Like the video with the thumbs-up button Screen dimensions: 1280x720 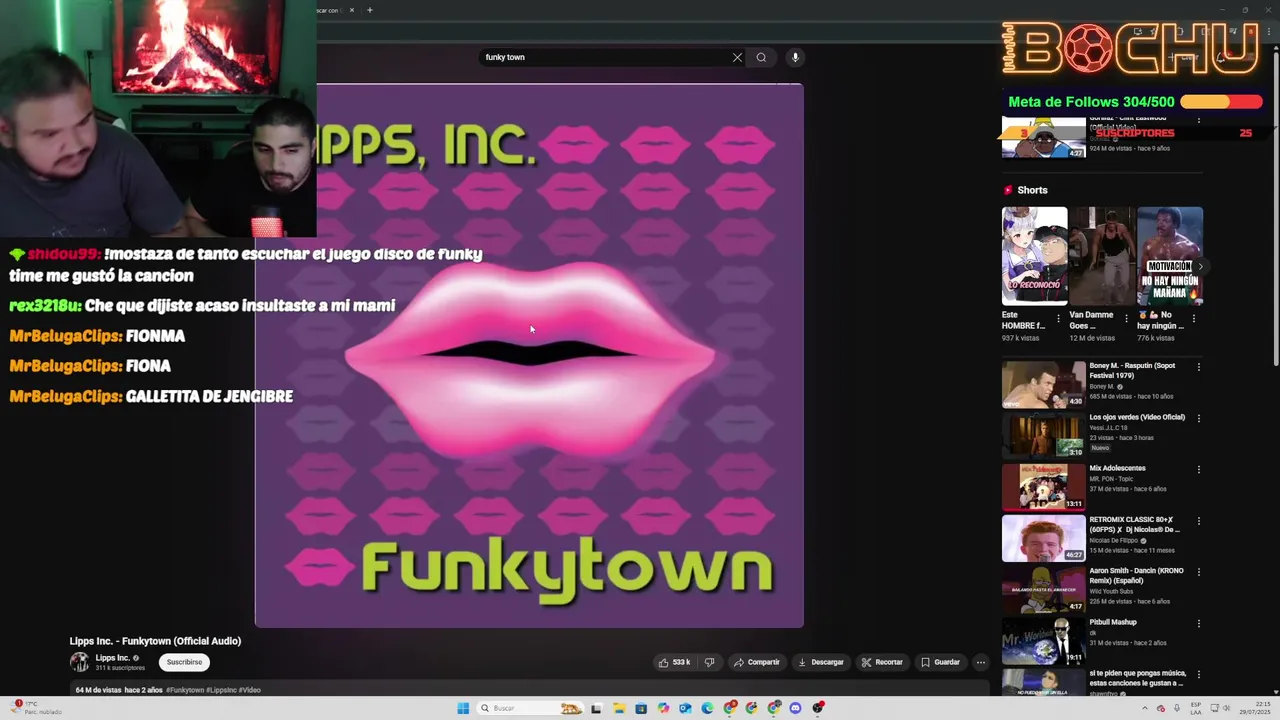pyautogui.click(x=674, y=662)
